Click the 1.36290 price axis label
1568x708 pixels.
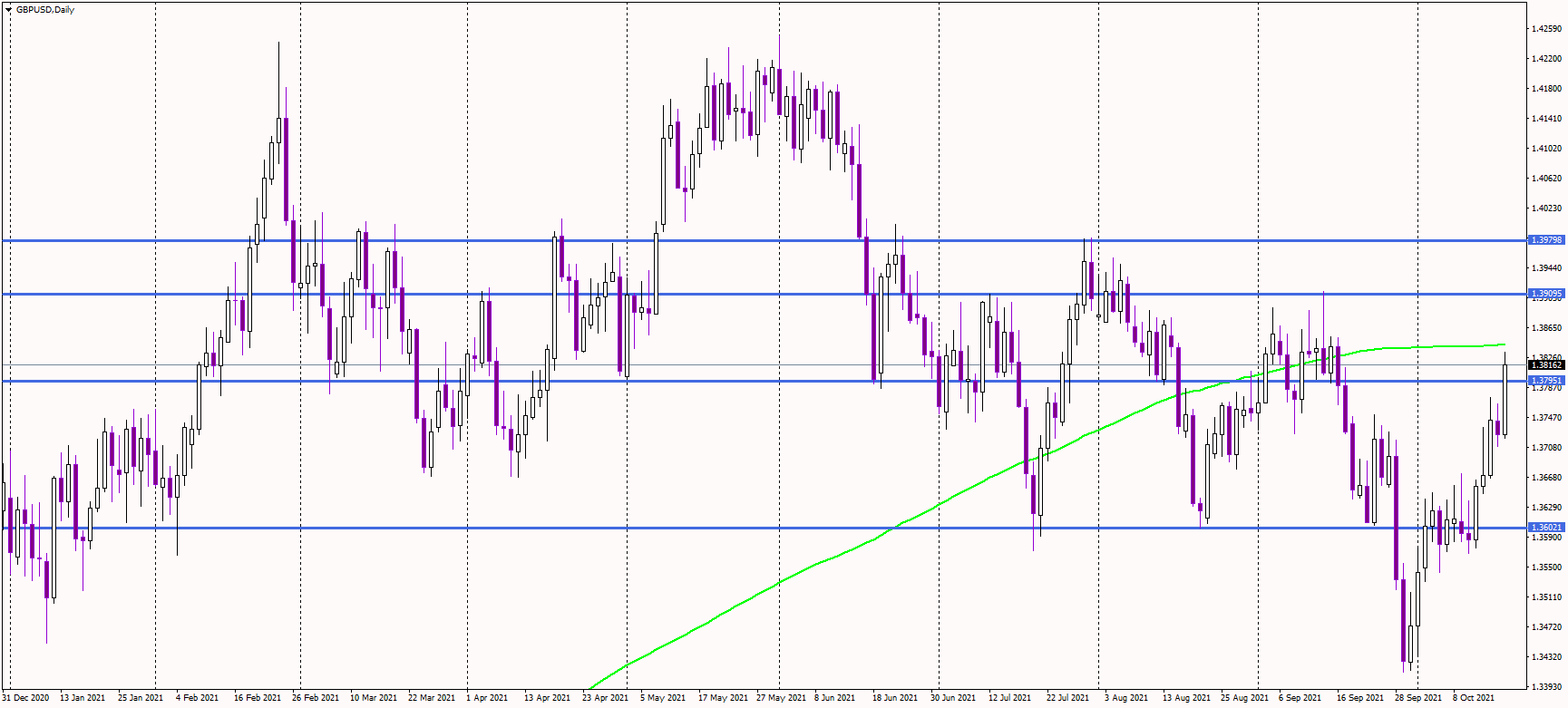click(1547, 508)
